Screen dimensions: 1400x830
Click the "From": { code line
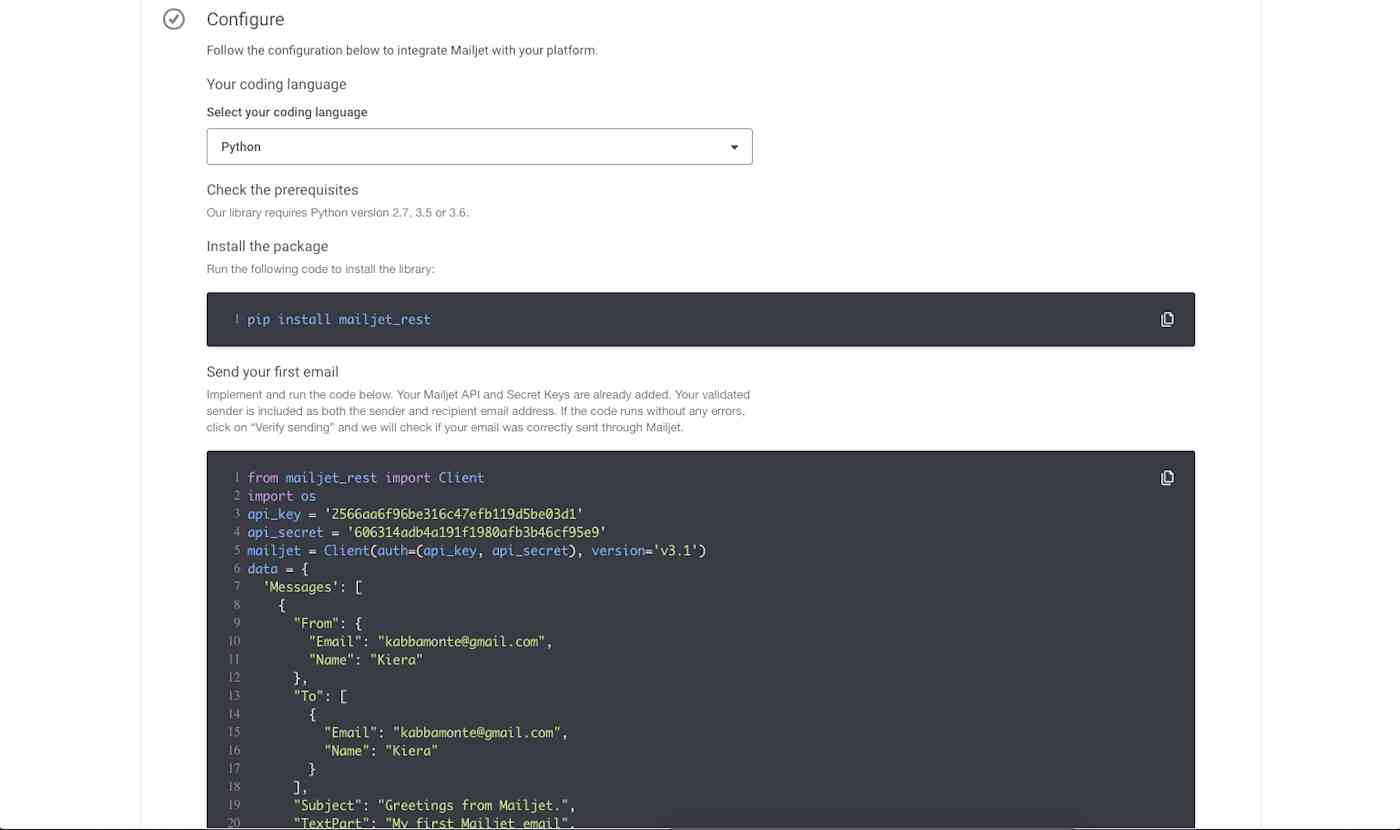click(x=328, y=623)
